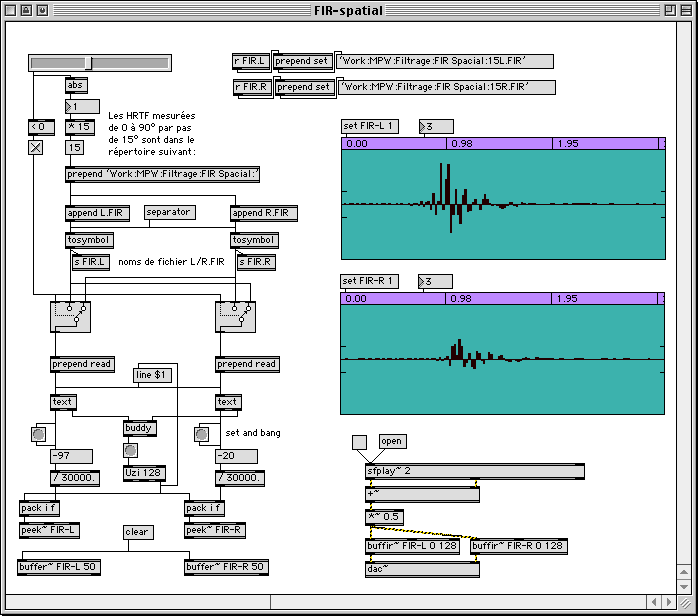Screen dimensions: 698x616
Task: Select the right 'text' object
Action: (228, 402)
